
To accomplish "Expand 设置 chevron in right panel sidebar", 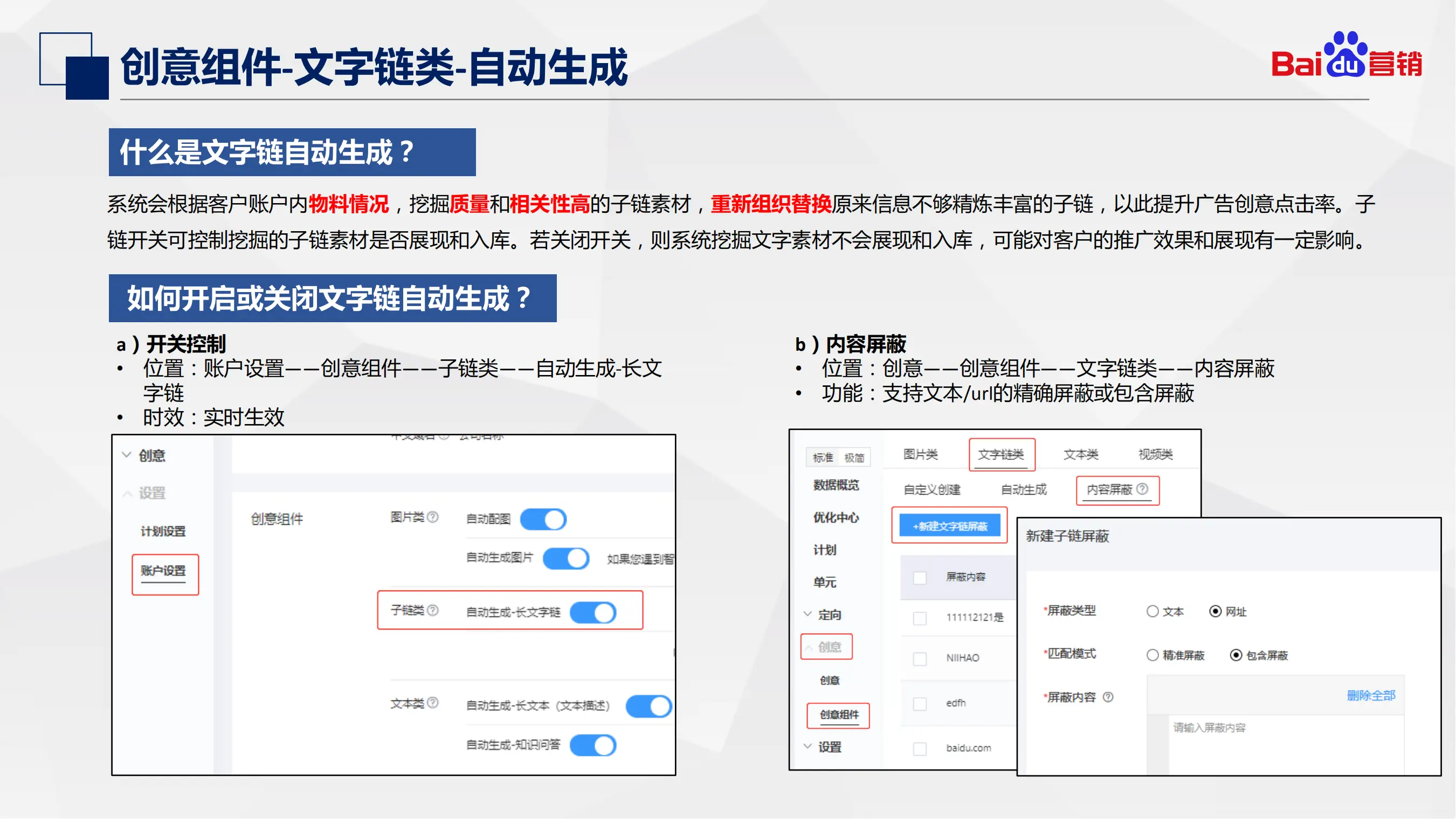I will [808, 747].
